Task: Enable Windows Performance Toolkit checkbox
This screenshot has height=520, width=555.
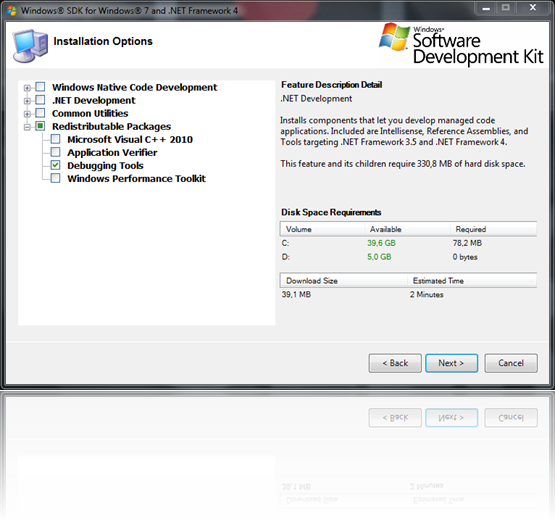Action: tap(56, 178)
